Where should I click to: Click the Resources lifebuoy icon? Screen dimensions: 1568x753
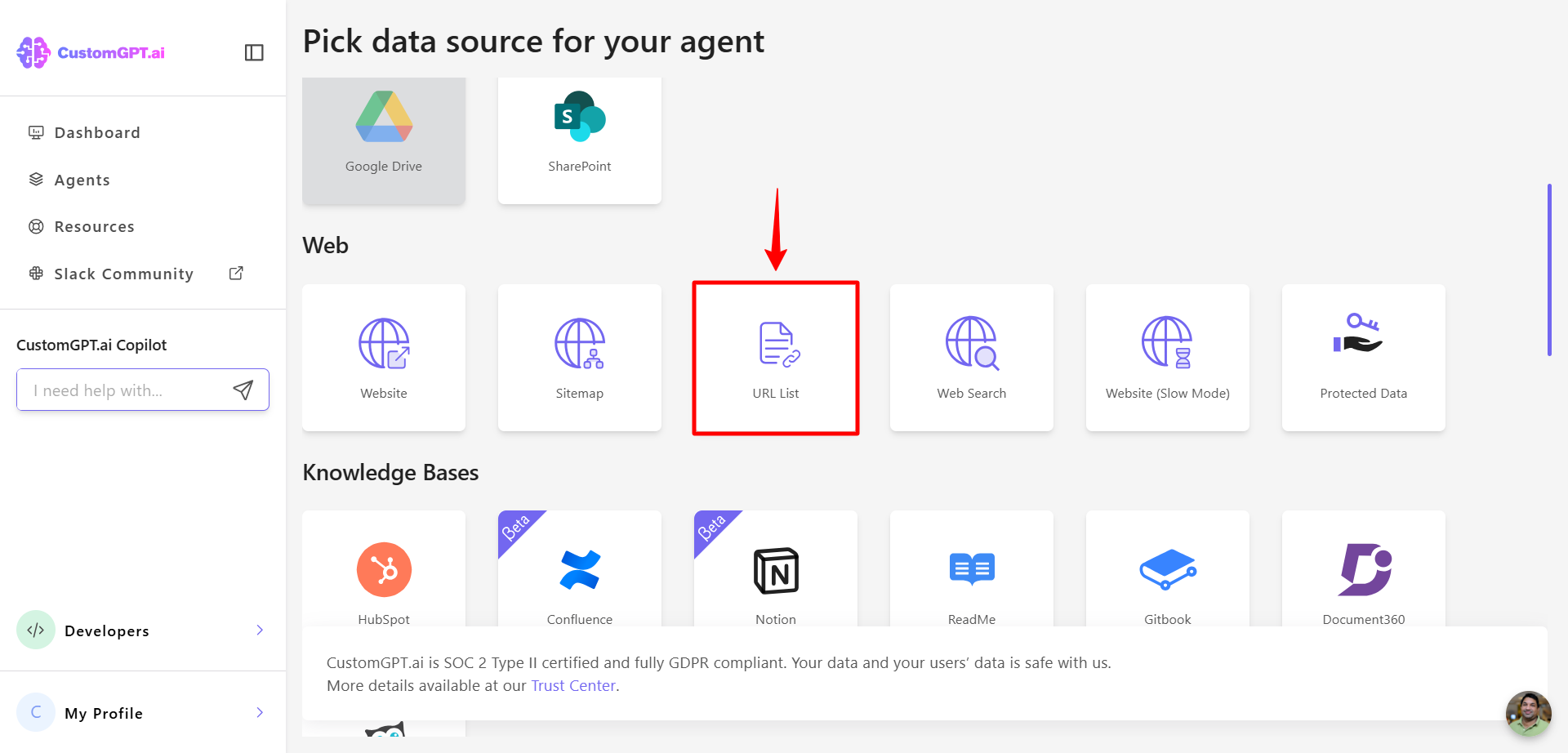pos(36,226)
